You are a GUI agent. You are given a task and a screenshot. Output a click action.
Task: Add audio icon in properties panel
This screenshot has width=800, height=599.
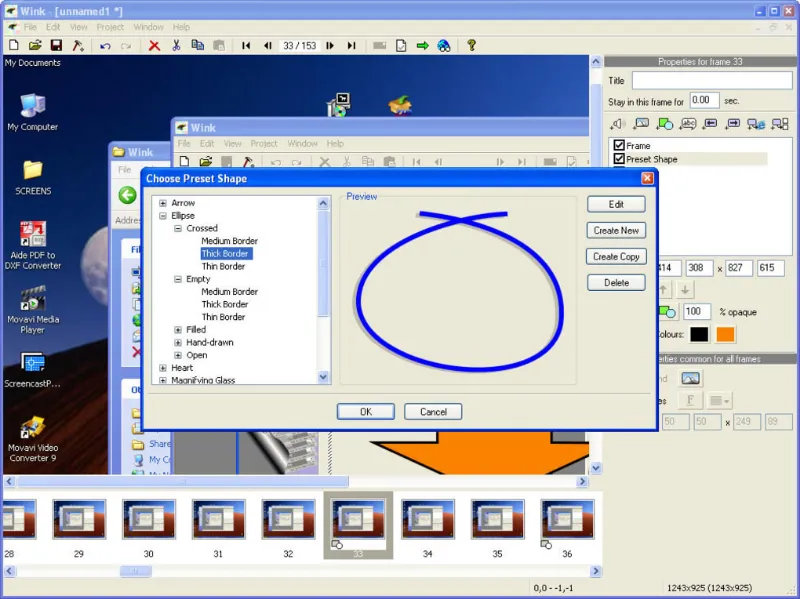point(618,123)
